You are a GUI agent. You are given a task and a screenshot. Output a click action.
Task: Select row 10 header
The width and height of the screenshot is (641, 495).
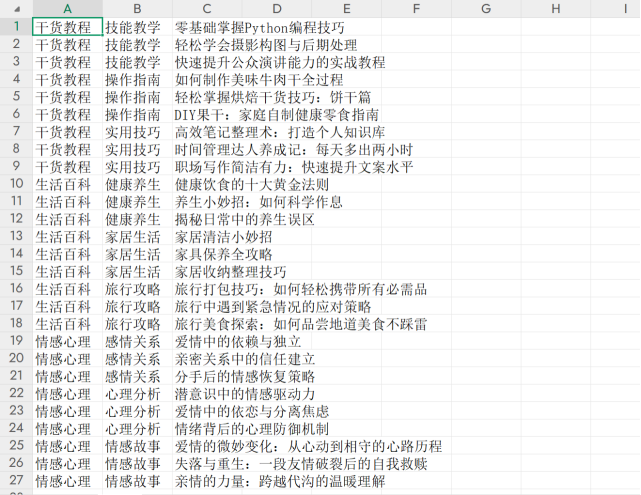(16, 184)
